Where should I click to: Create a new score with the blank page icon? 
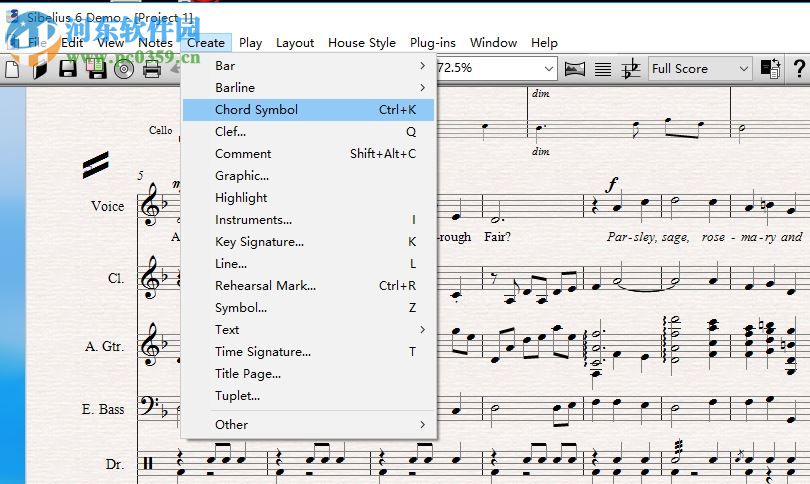coord(12,69)
